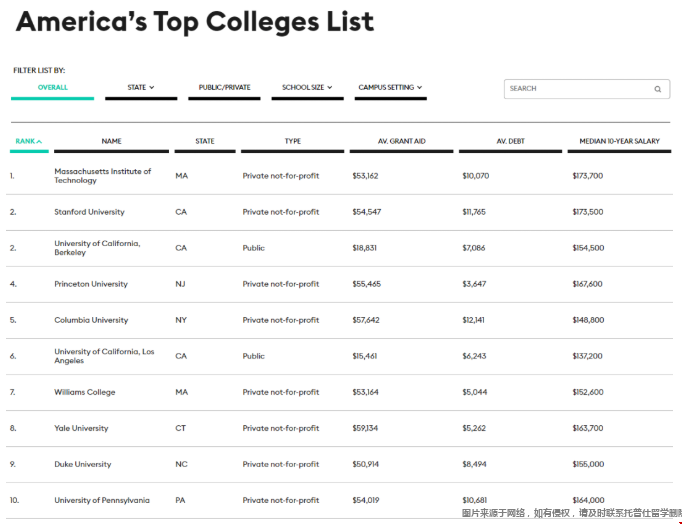
Task: Open University of California, Berkeley link
Action: [97, 248]
